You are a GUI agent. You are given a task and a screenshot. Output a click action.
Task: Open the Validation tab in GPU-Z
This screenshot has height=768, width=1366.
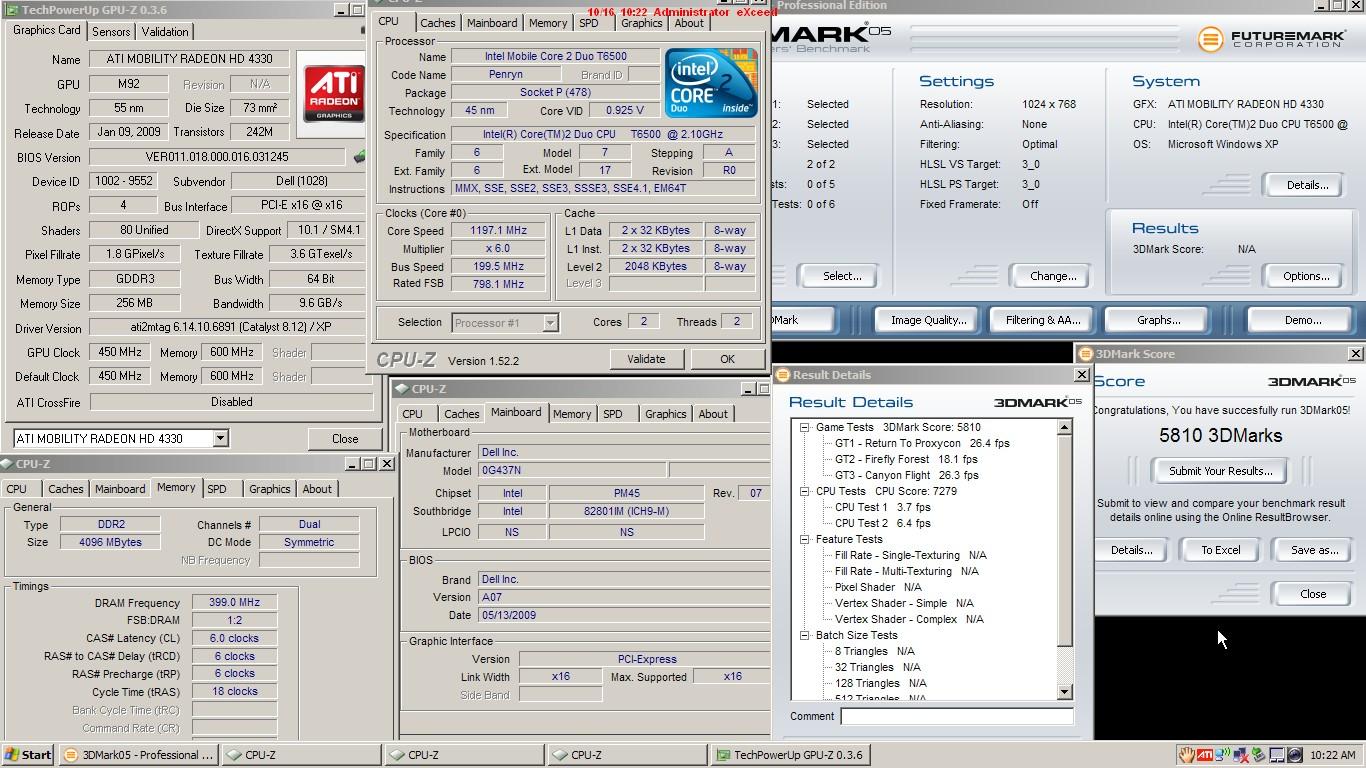(x=165, y=32)
